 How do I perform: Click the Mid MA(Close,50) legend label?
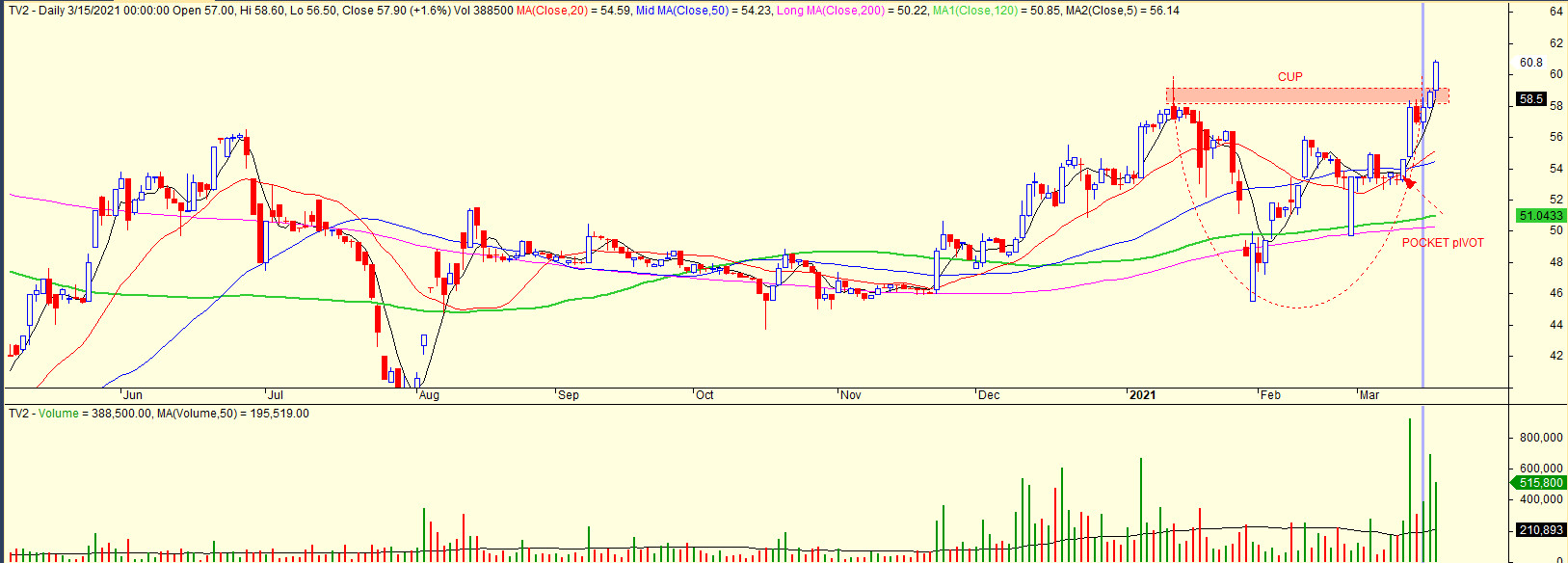click(x=682, y=11)
